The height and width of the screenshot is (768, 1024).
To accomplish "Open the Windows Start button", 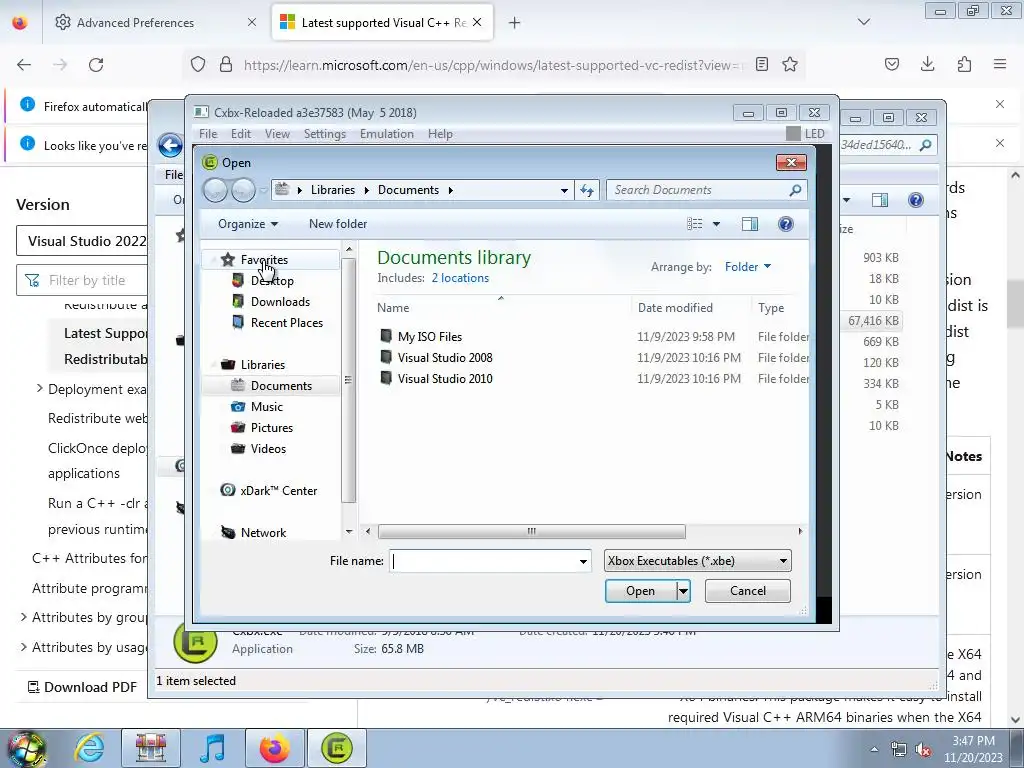I will coord(25,750).
